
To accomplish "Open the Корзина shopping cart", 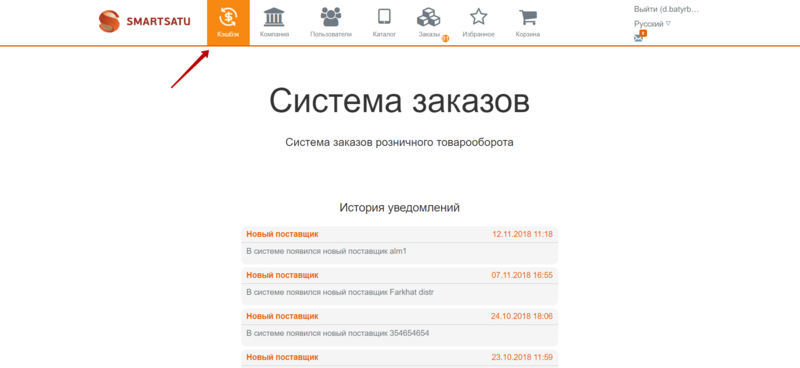I will click(x=528, y=22).
